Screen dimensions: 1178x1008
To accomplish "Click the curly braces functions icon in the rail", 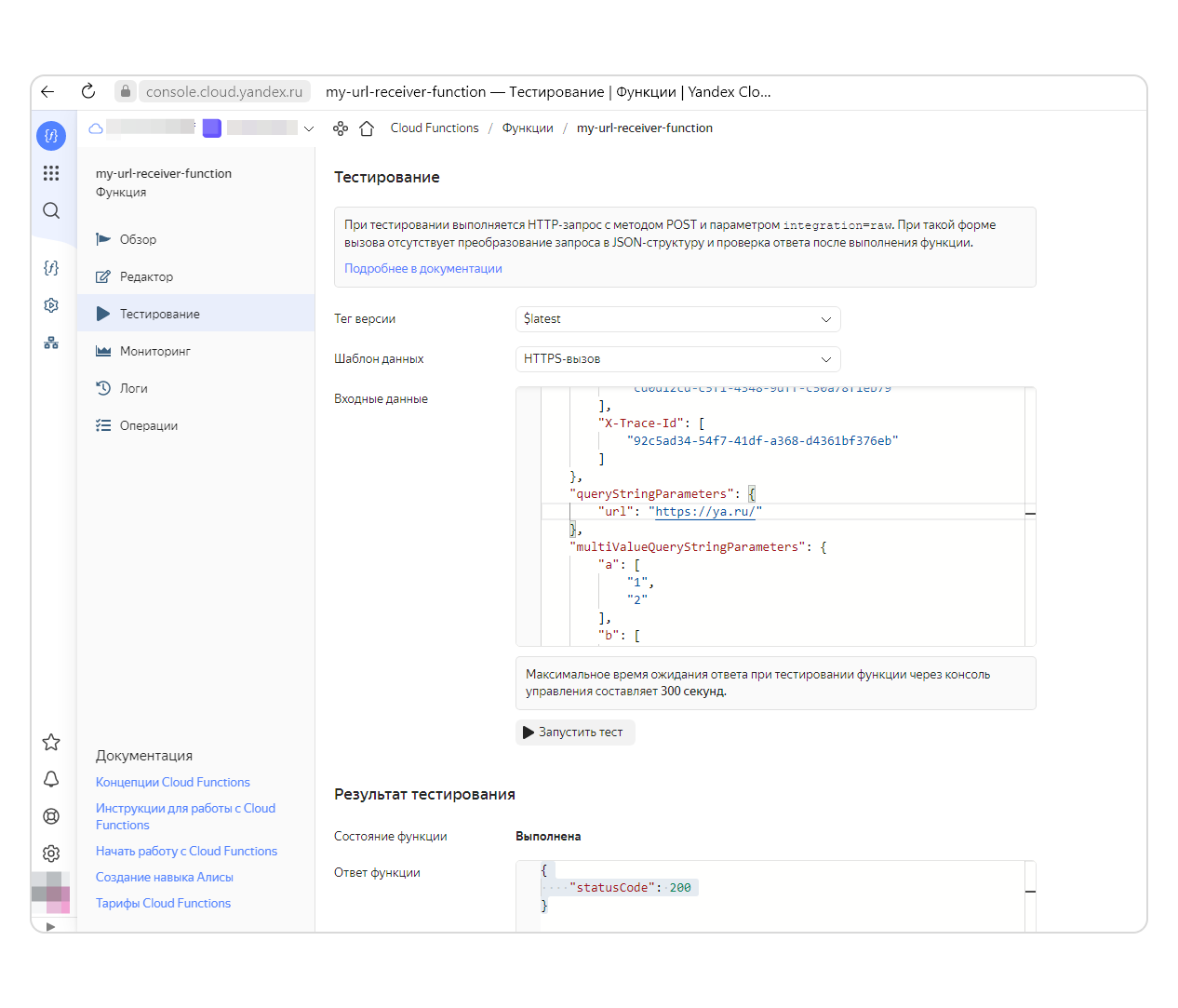I will coord(51,268).
